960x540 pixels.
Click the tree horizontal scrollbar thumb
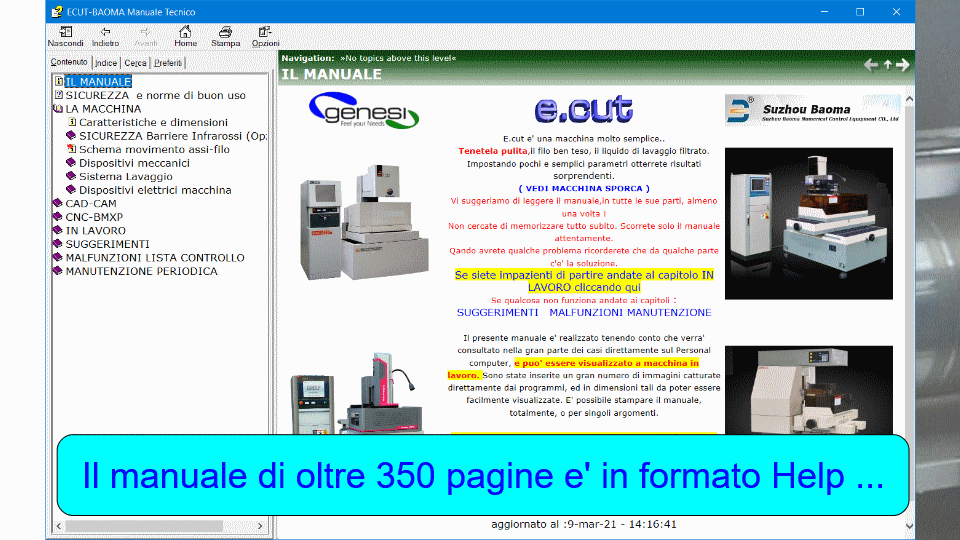point(144,526)
